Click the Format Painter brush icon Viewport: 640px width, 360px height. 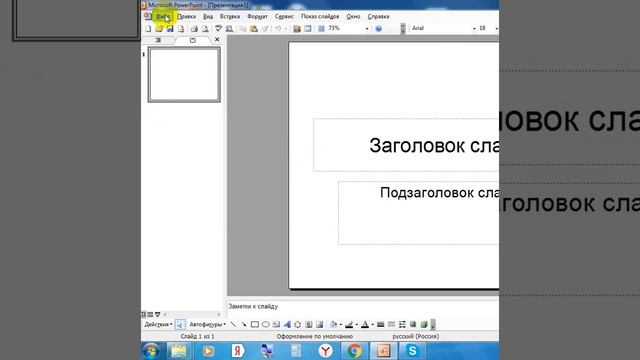click(x=265, y=29)
